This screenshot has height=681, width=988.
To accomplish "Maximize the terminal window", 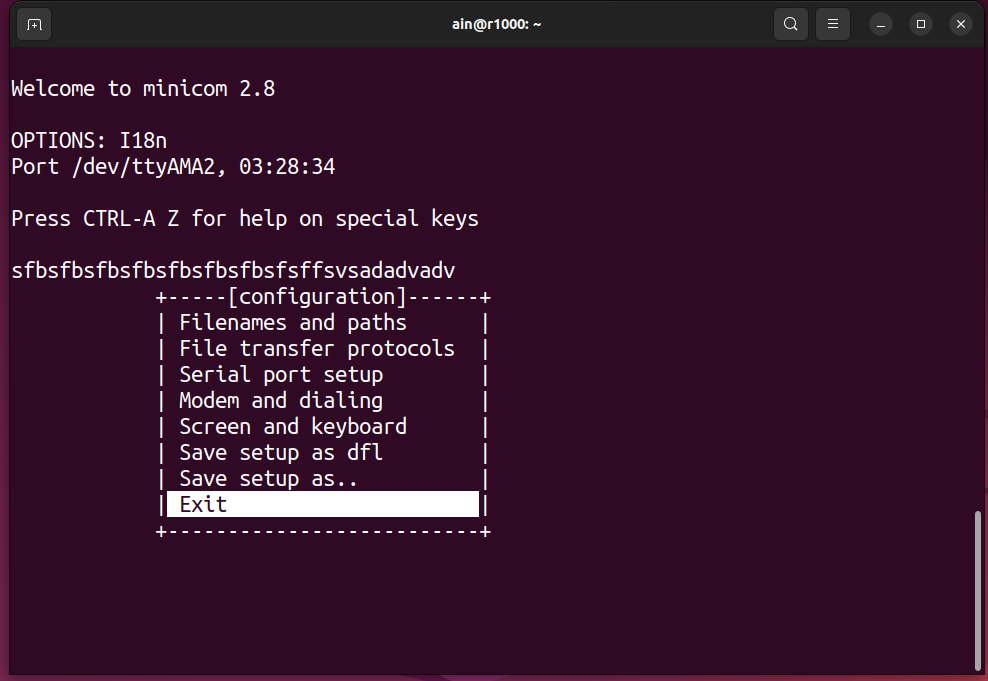I will tap(921, 25).
